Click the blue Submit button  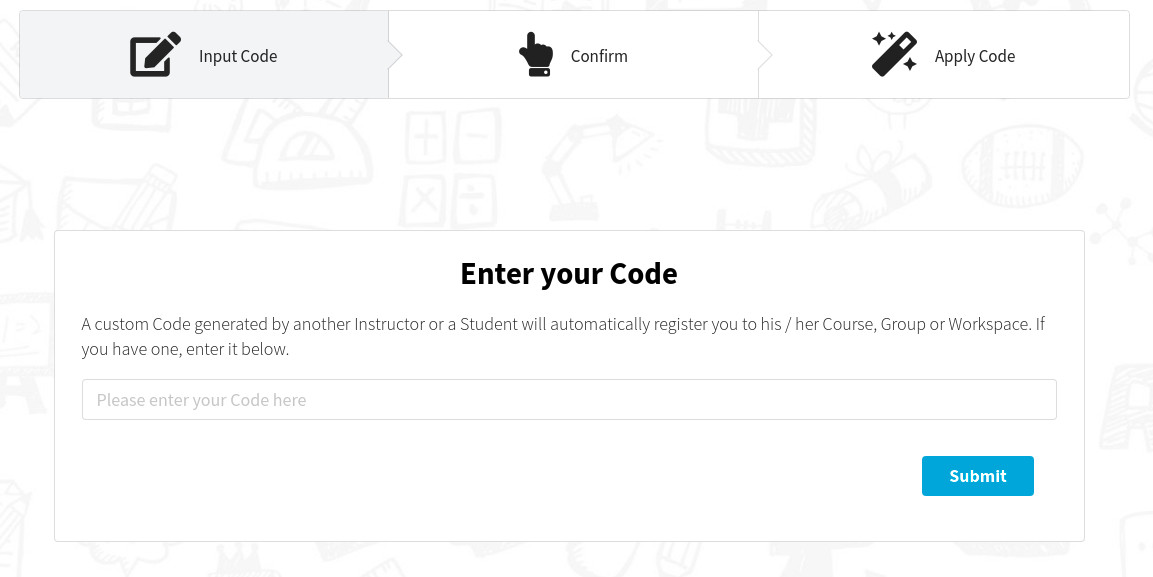977,476
